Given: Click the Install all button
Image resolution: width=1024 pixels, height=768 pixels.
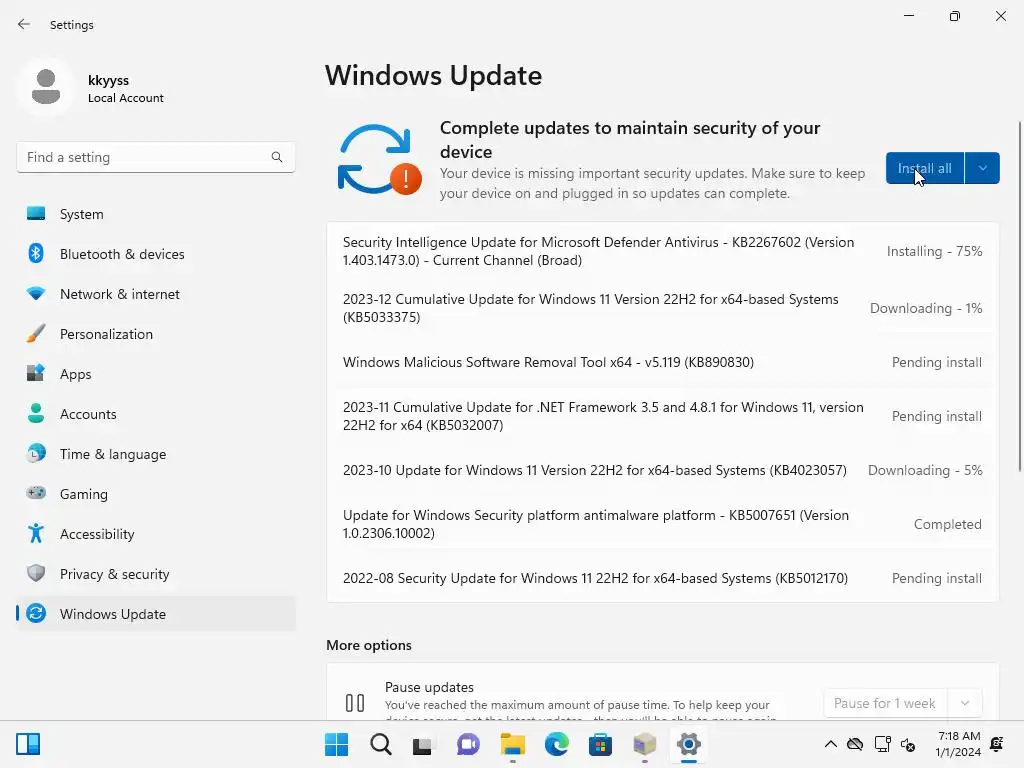Looking at the screenshot, I should point(925,168).
